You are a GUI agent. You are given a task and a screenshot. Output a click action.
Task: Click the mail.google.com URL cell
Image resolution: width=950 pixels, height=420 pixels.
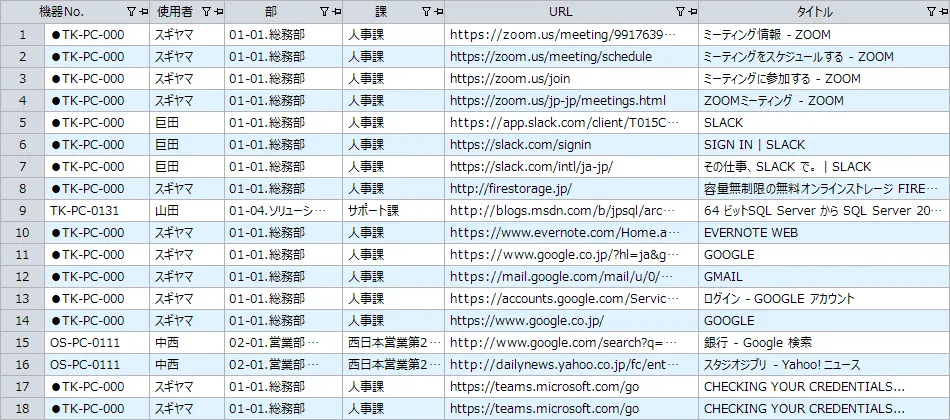point(571,277)
